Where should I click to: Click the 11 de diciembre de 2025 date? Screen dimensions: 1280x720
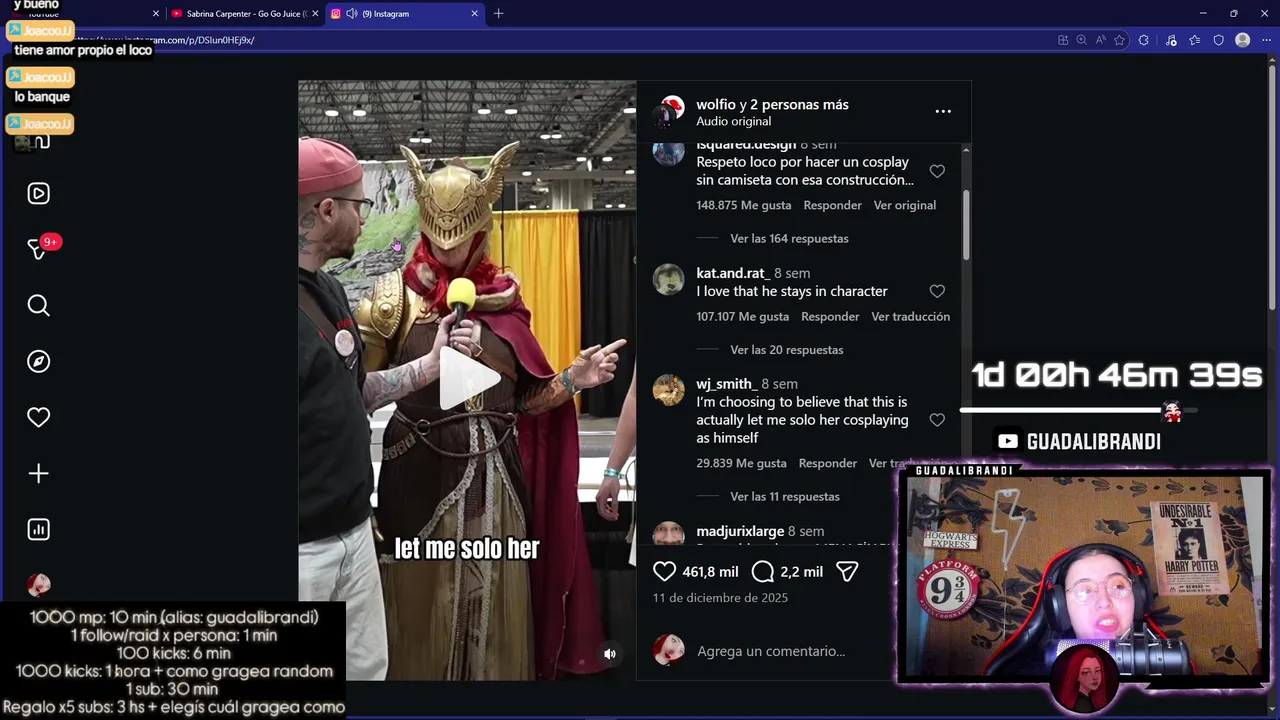(x=720, y=597)
